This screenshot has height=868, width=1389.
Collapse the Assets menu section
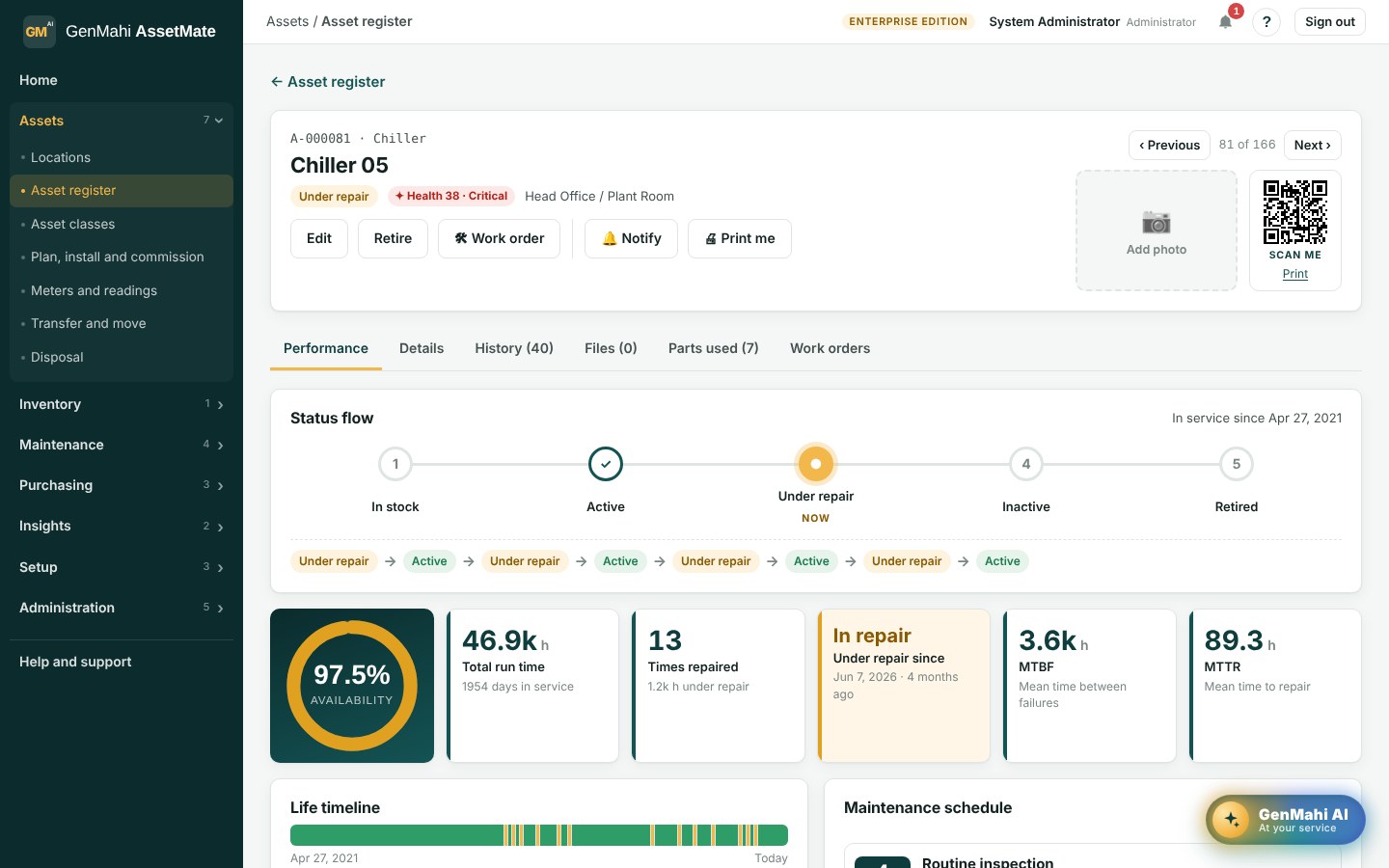tap(122, 121)
